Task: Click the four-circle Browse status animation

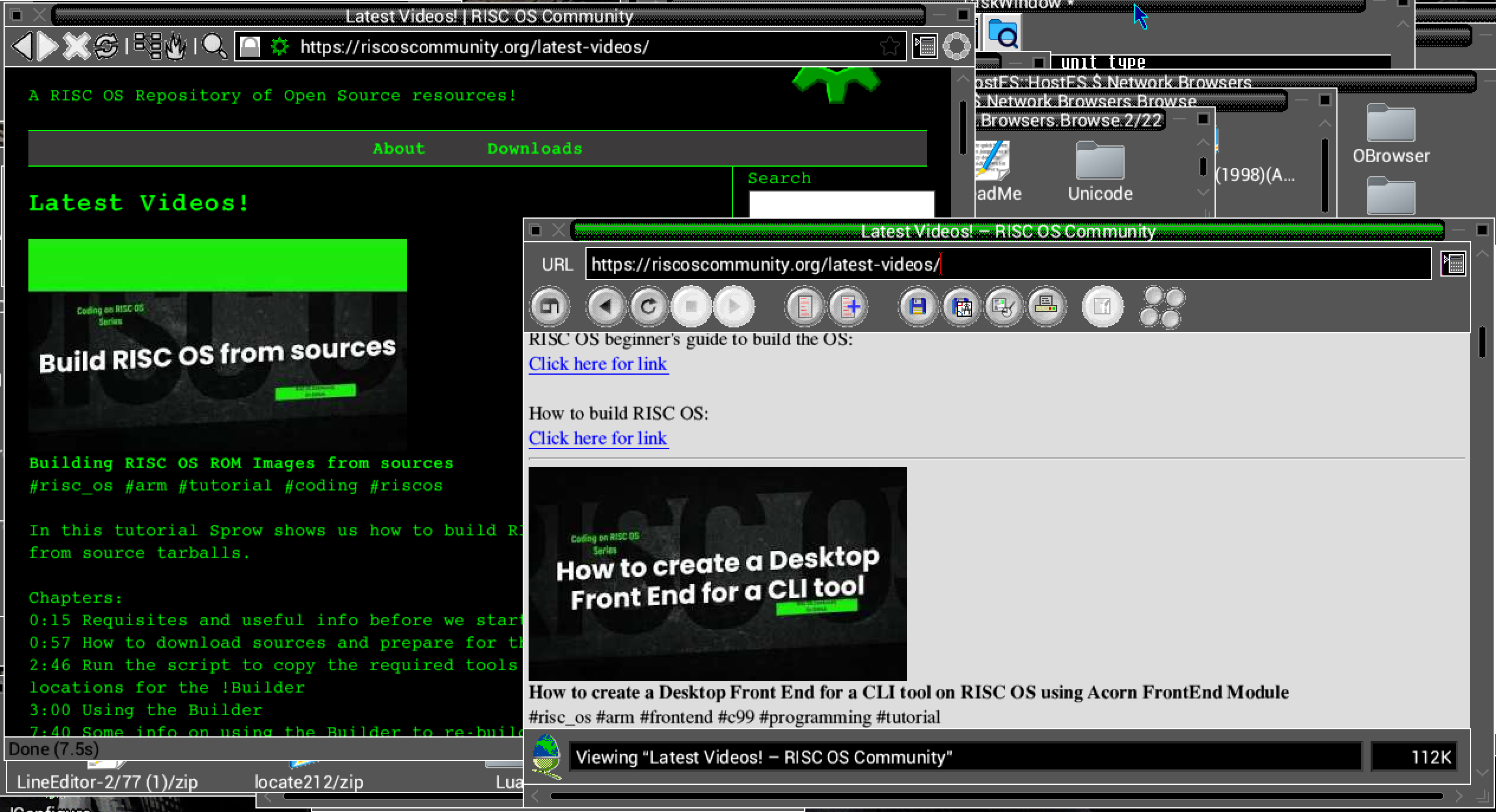Action: point(1162,307)
